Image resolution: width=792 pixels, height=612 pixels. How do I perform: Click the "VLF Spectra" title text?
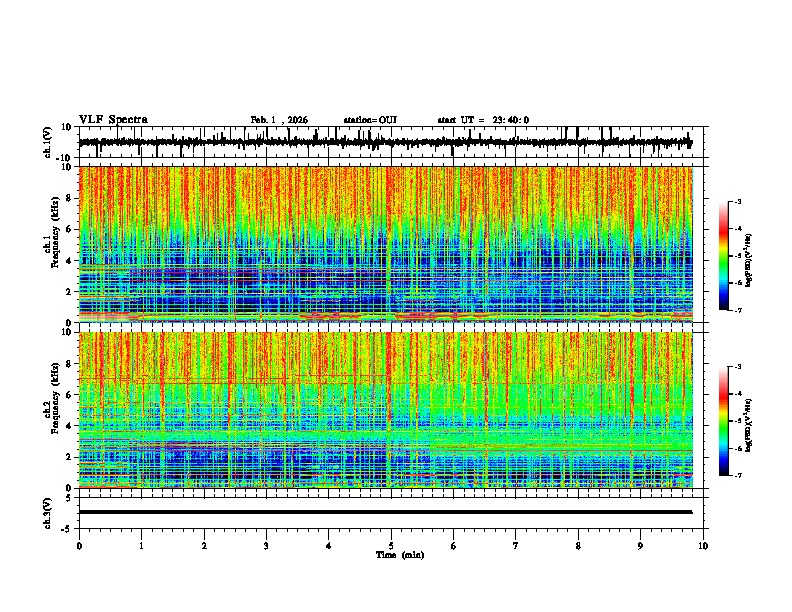pyautogui.click(x=113, y=120)
